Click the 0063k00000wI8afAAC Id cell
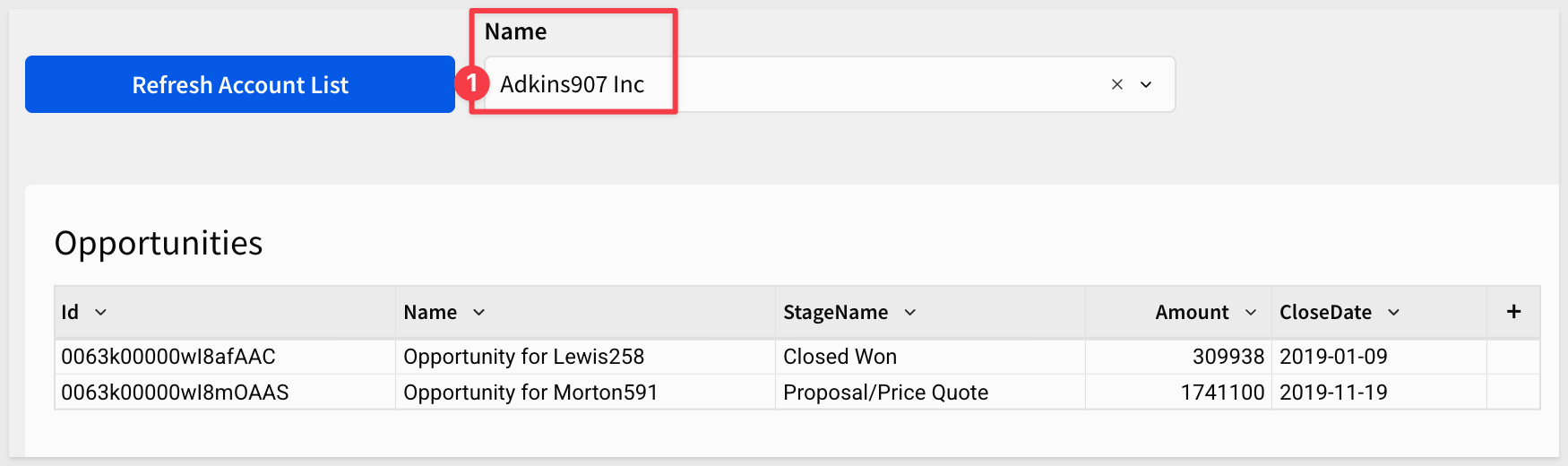 click(x=168, y=357)
